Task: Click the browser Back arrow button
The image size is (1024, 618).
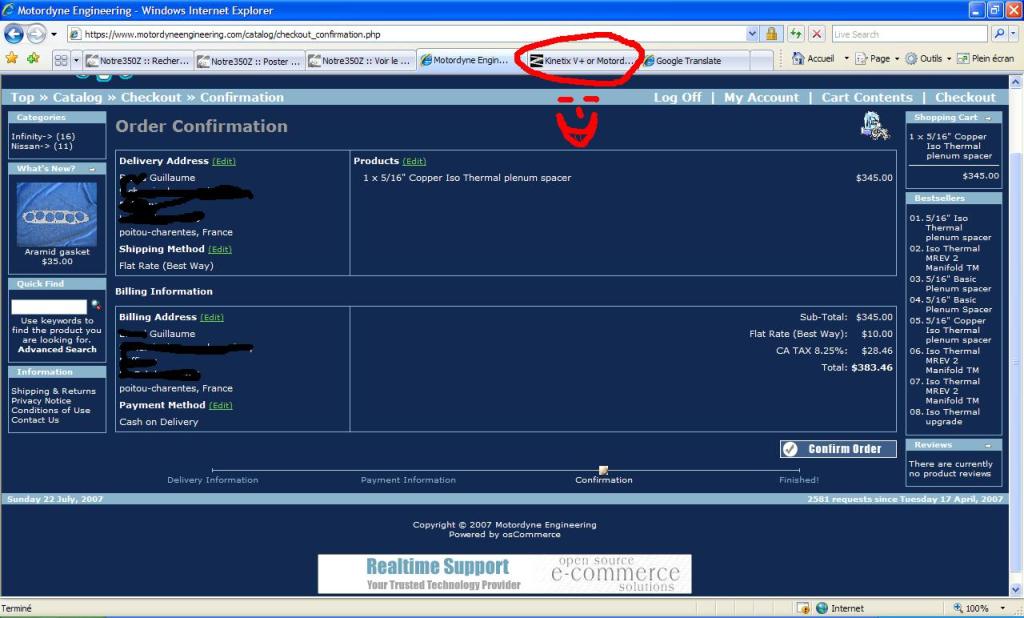Action: point(14,34)
